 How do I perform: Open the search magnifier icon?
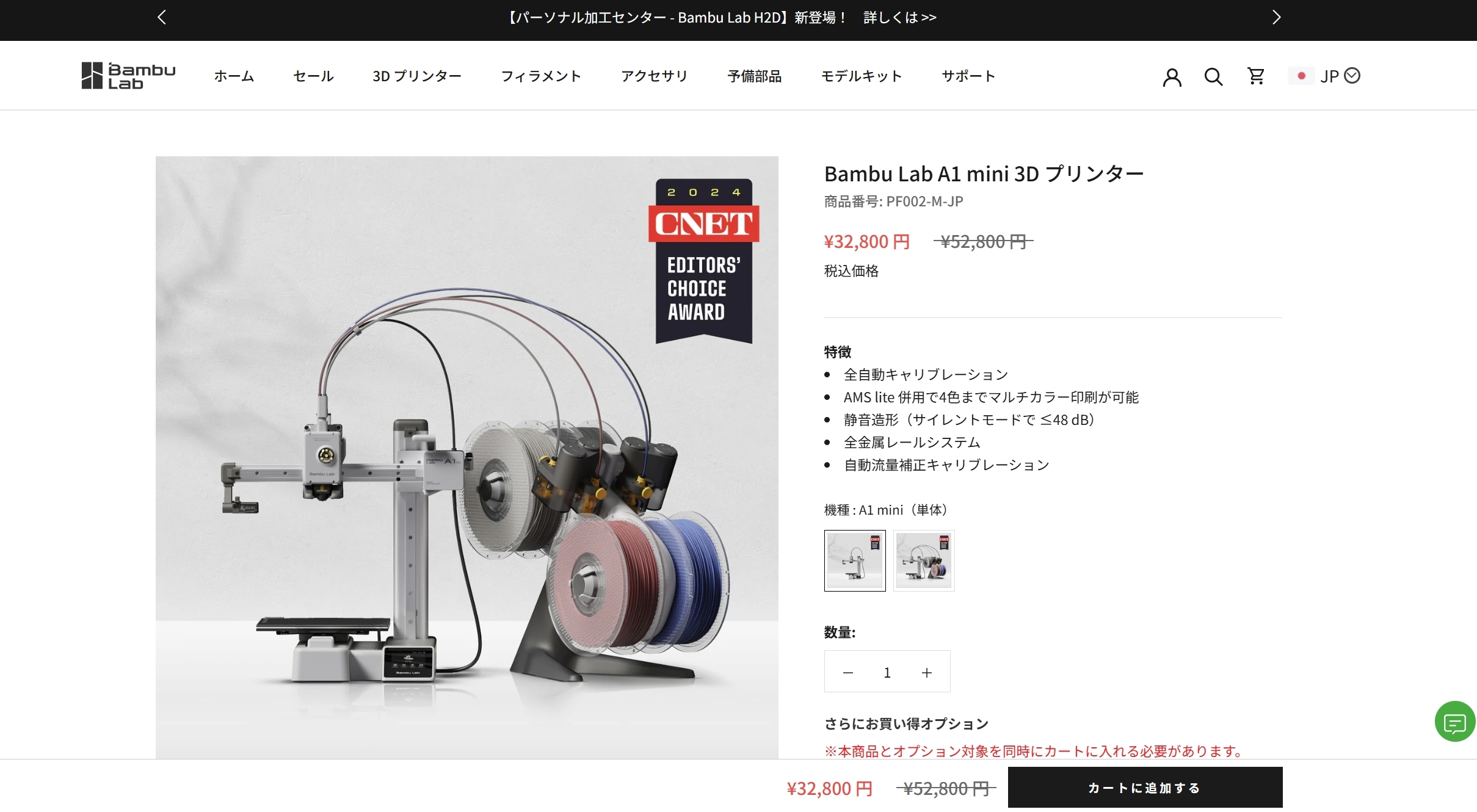[x=1213, y=77]
